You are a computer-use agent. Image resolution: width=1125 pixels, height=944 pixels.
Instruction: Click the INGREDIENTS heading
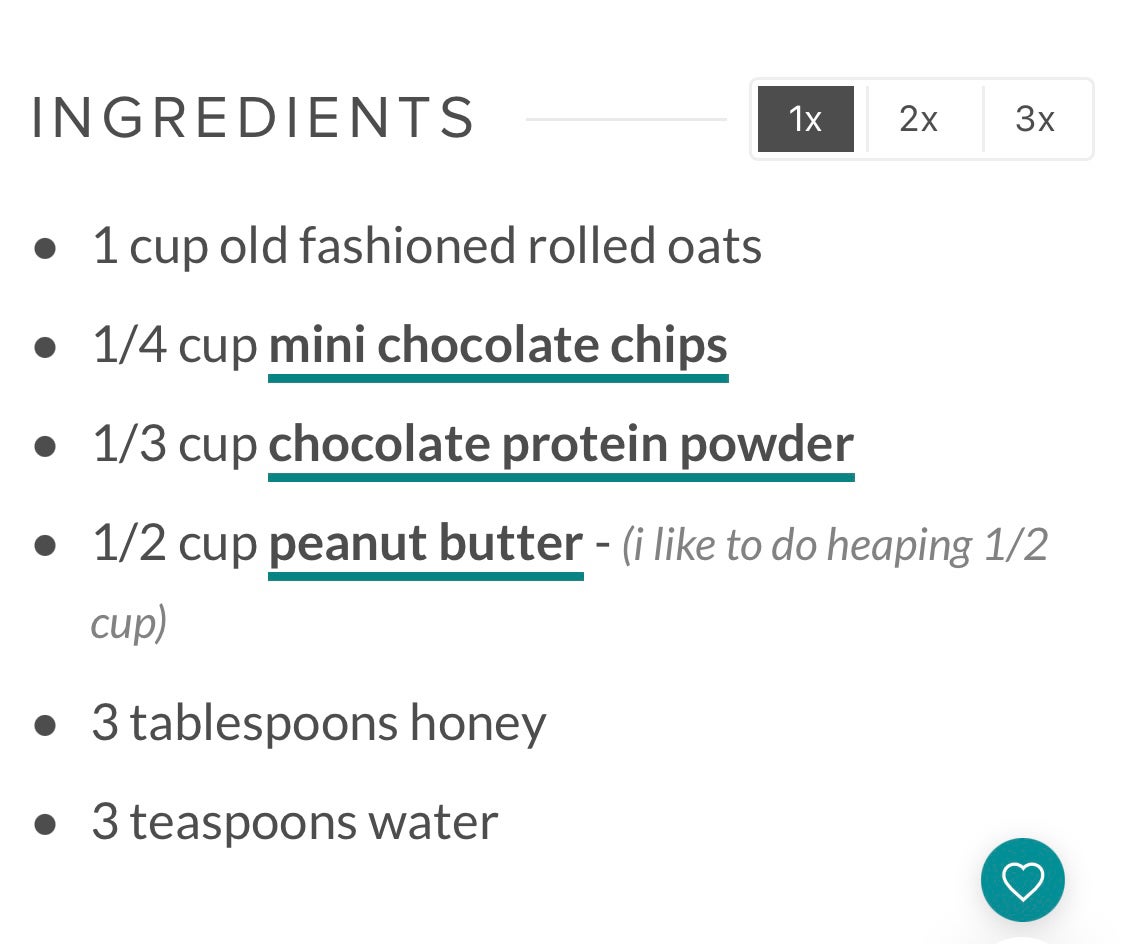[254, 118]
